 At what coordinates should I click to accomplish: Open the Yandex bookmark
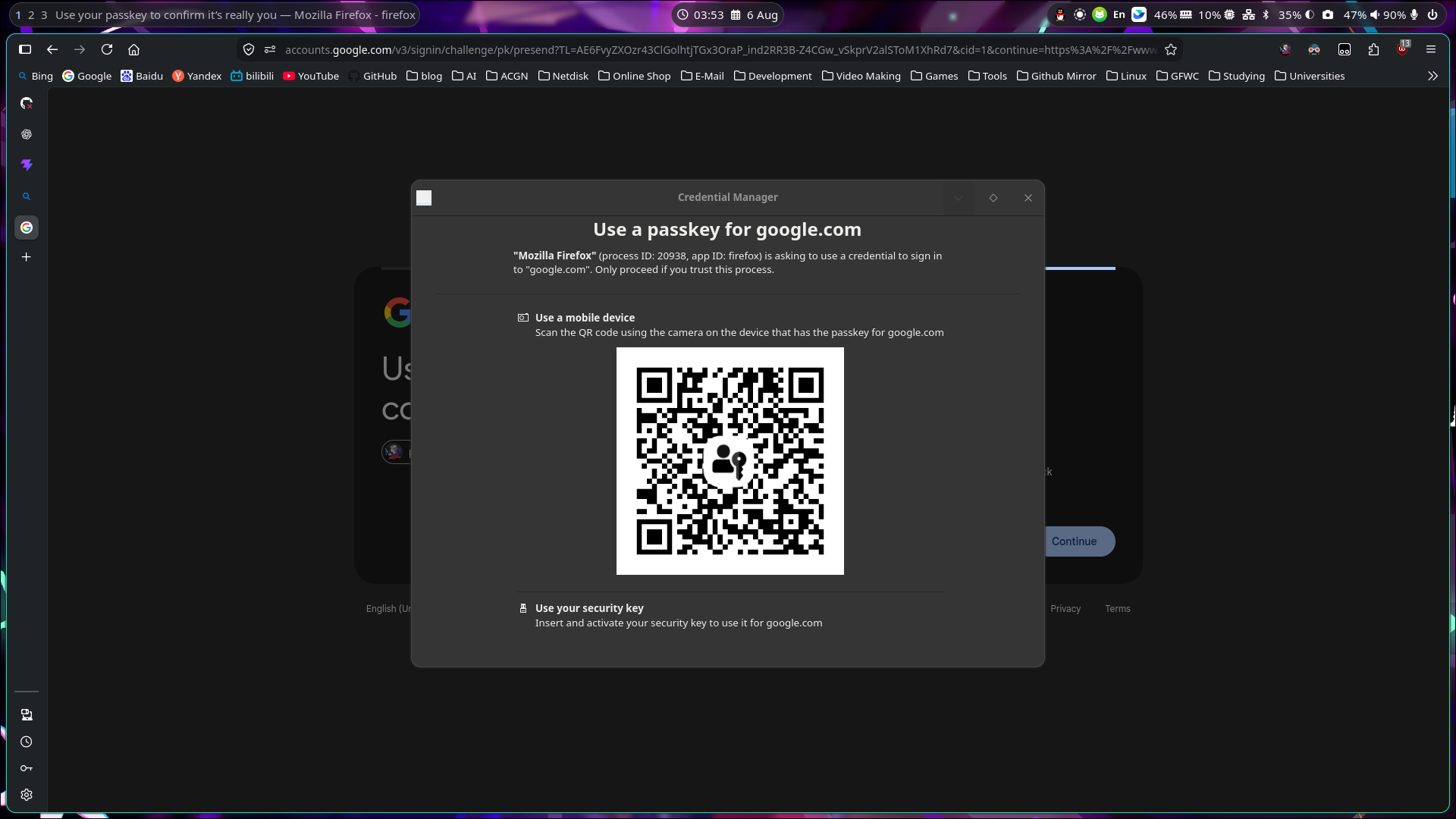coord(196,76)
